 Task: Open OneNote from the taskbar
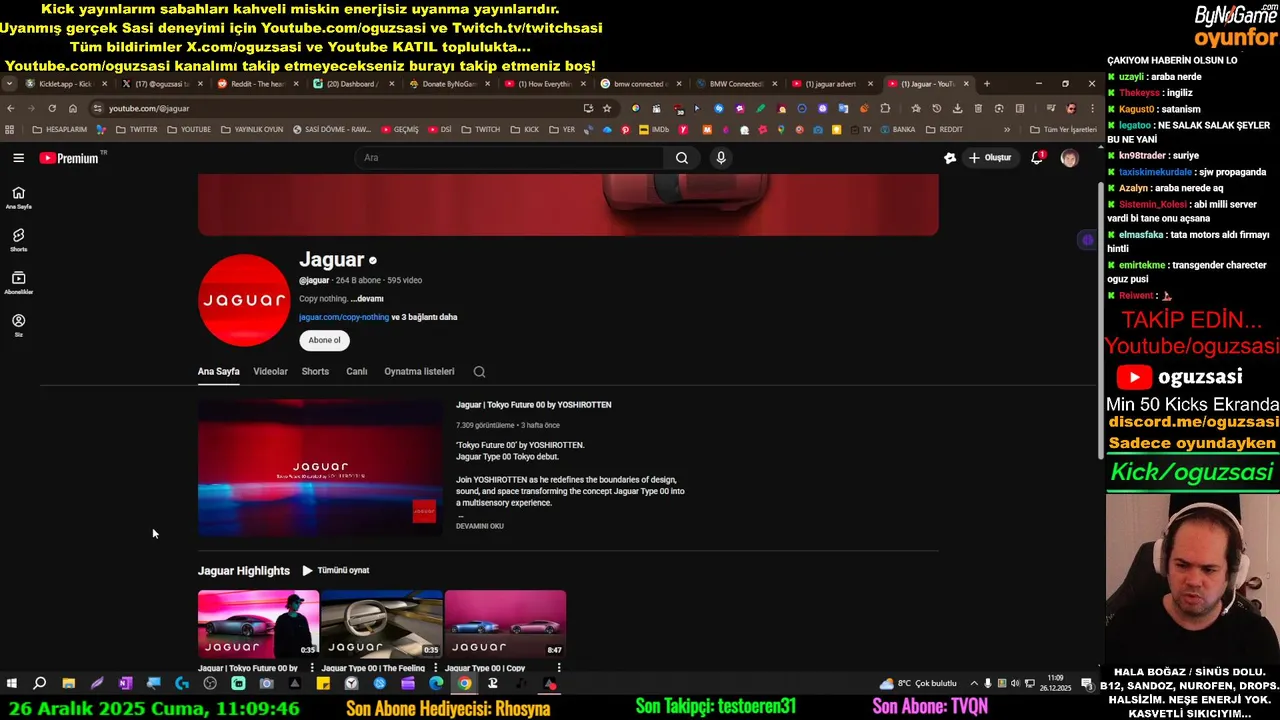click(x=125, y=684)
